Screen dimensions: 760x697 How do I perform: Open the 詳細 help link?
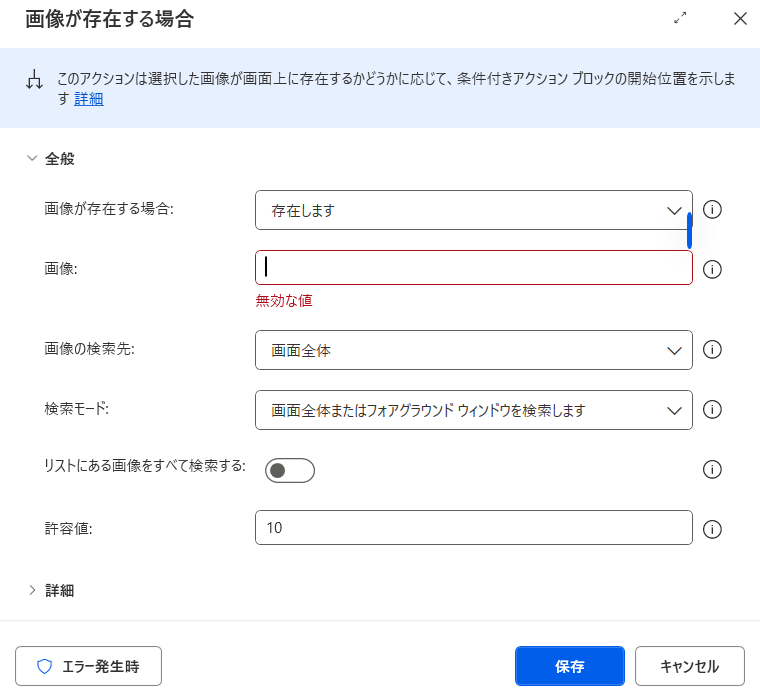[x=89, y=99]
